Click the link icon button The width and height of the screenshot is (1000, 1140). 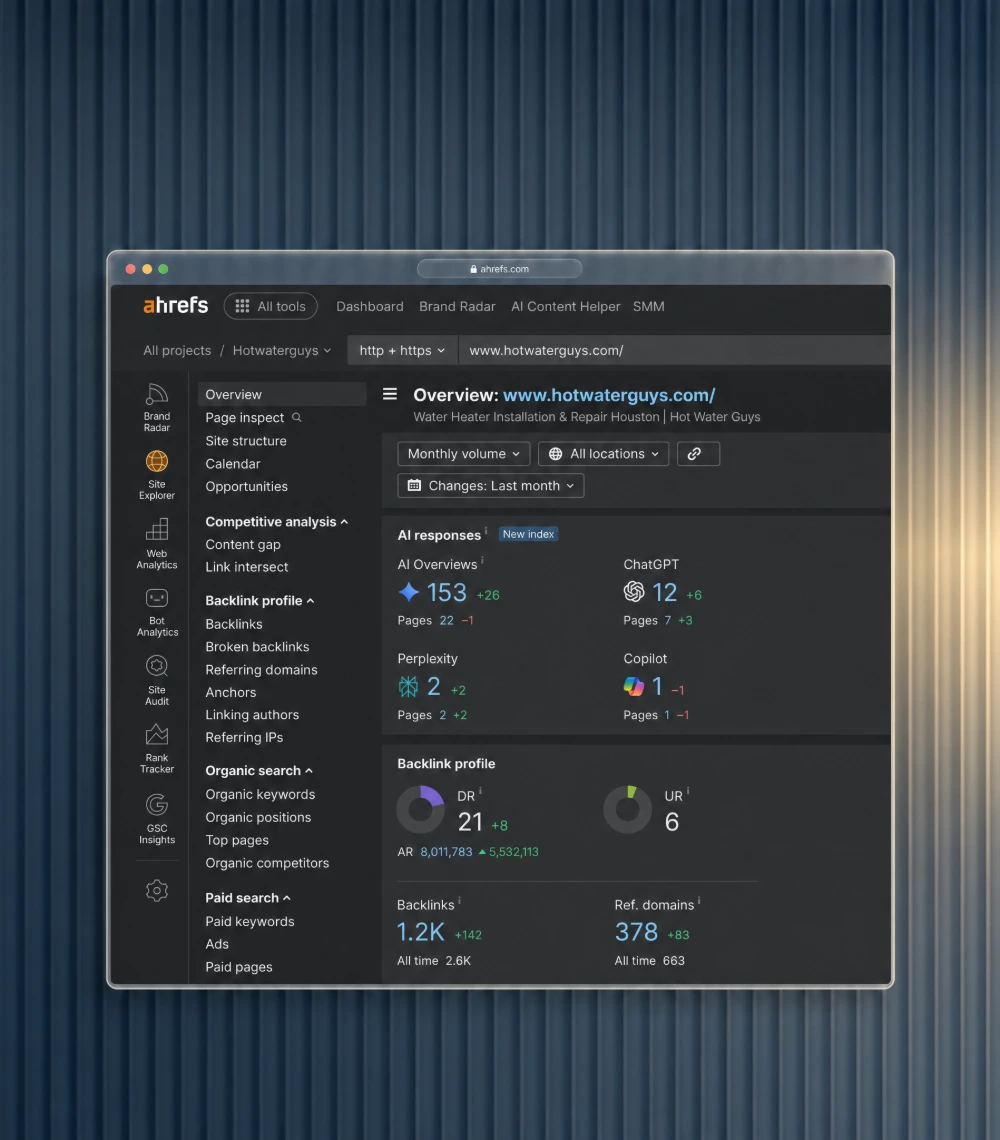click(698, 454)
